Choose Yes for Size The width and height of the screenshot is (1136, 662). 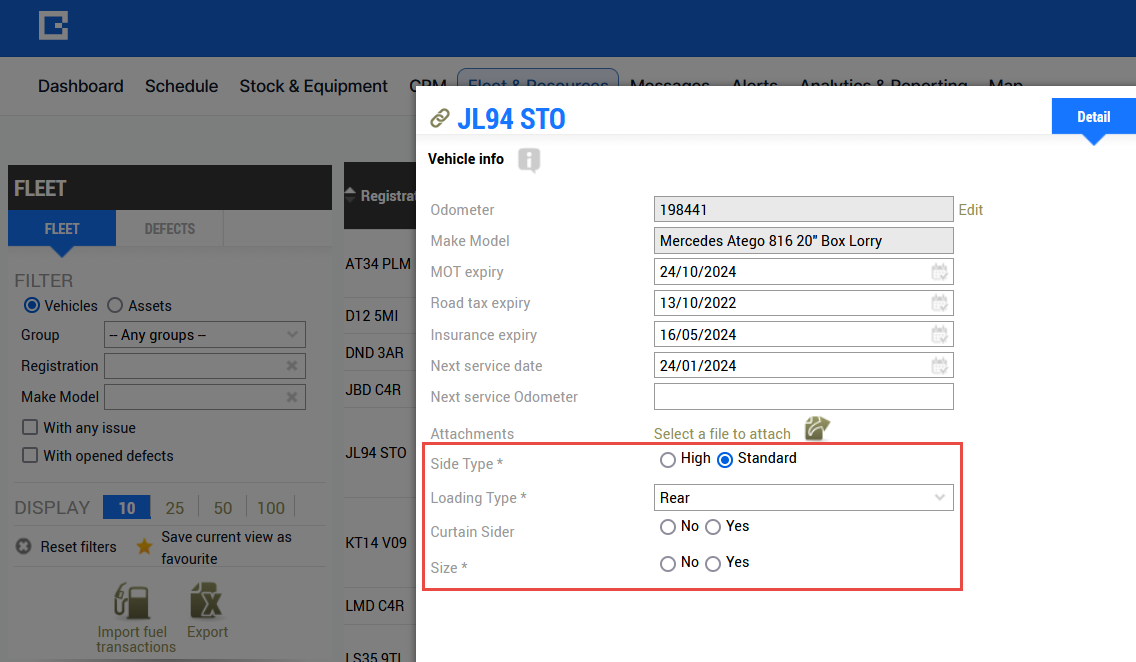(713, 563)
